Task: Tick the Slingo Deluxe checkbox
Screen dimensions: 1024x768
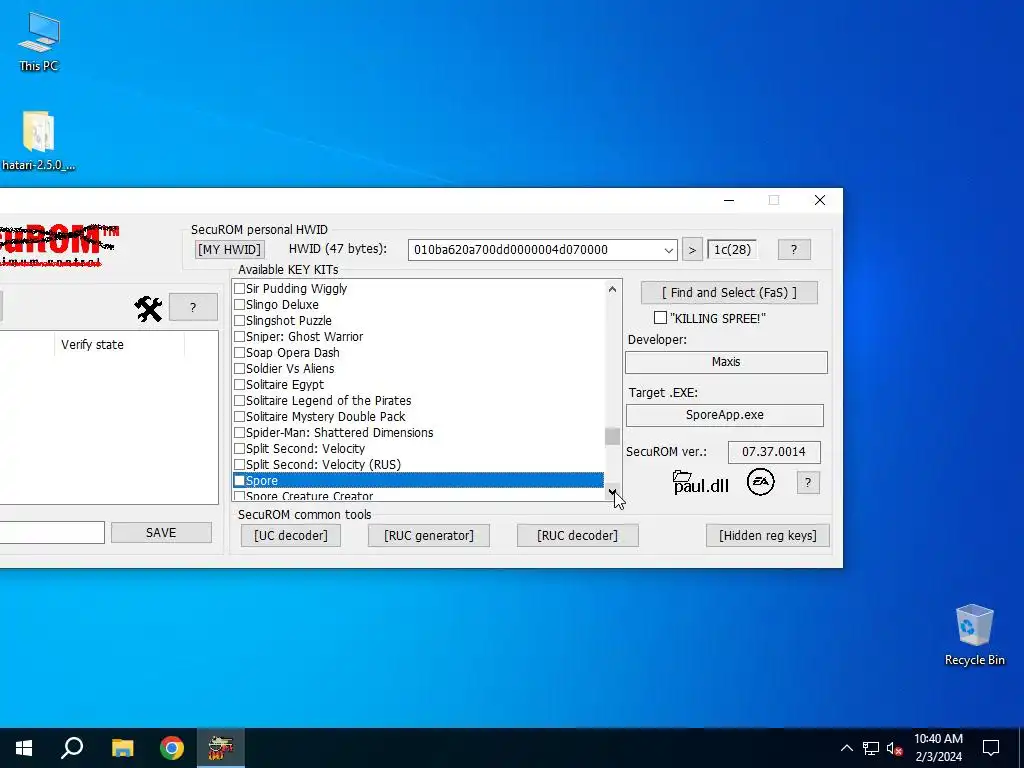Action: pyautogui.click(x=239, y=305)
